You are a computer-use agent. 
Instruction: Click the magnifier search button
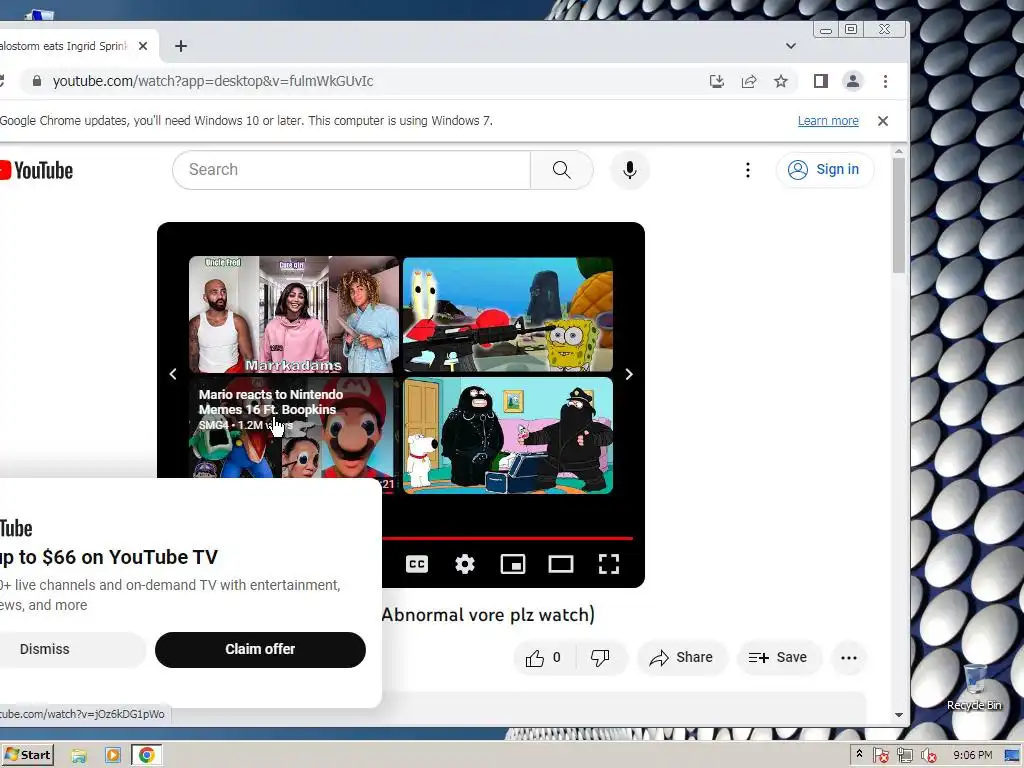562,170
